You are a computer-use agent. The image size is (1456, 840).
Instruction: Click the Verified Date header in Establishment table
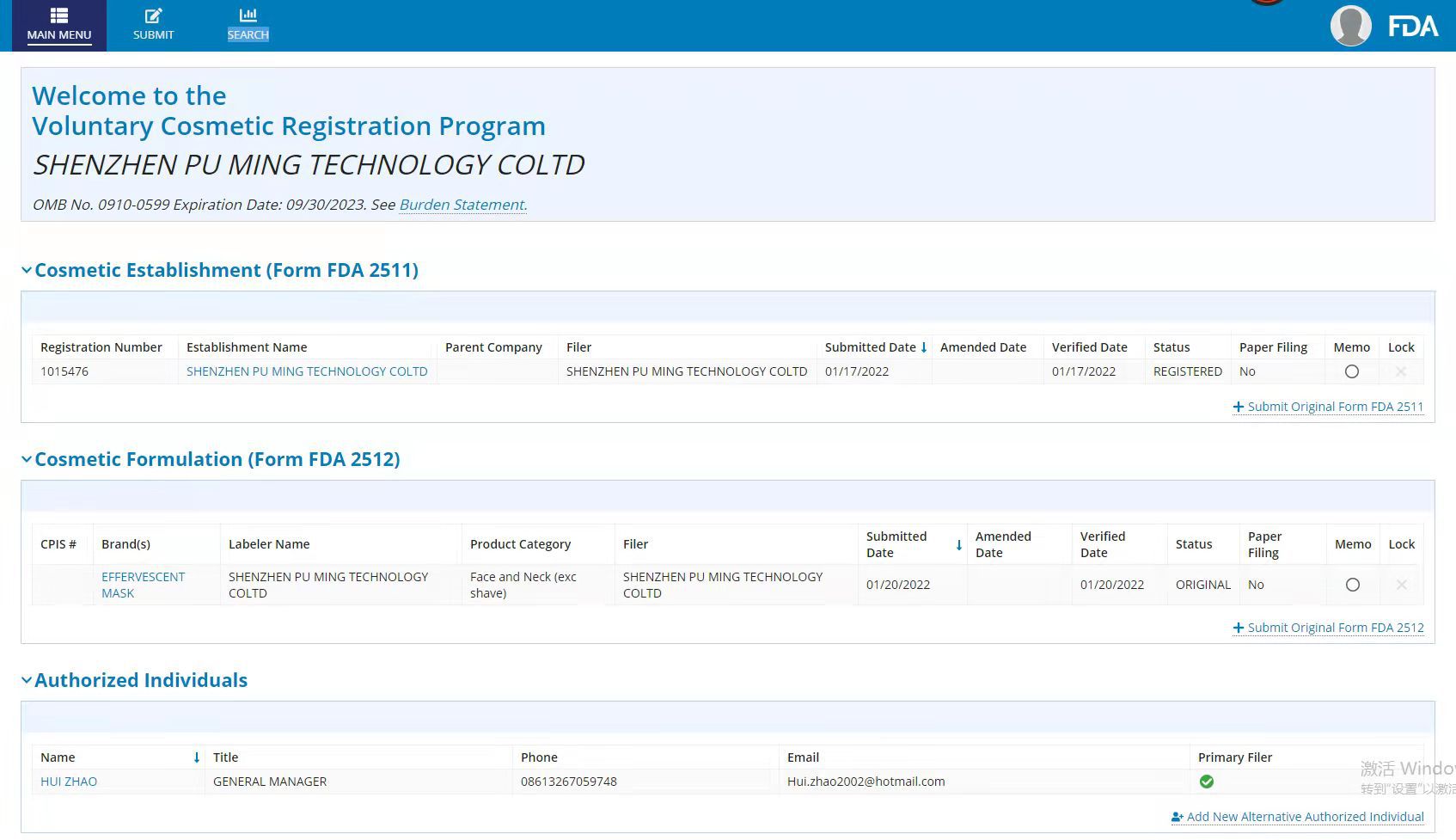(x=1089, y=347)
